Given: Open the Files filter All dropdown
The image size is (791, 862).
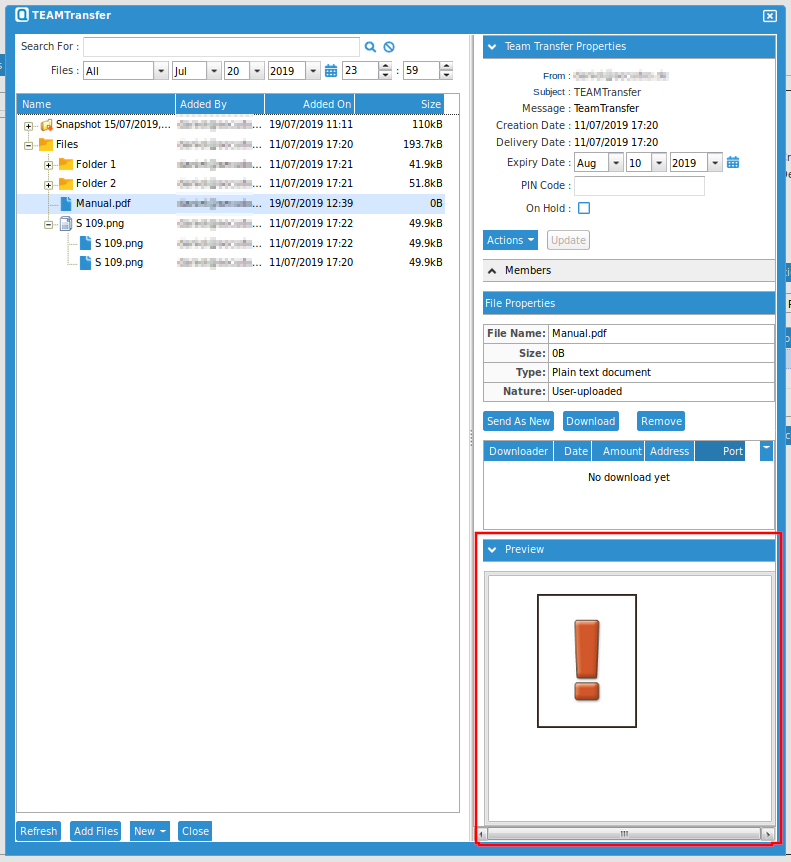Looking at the screenshot, I should point(161,71).
